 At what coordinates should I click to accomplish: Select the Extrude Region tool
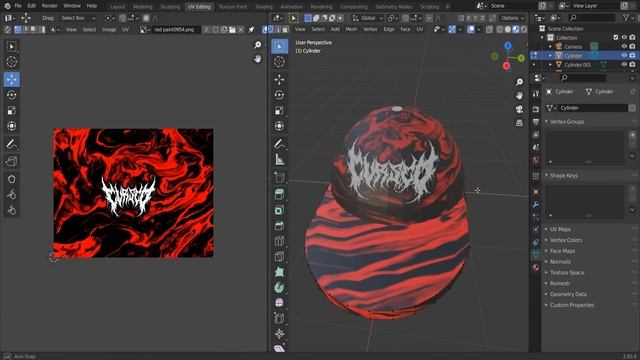pyautogui.click(x=279, y=194)
